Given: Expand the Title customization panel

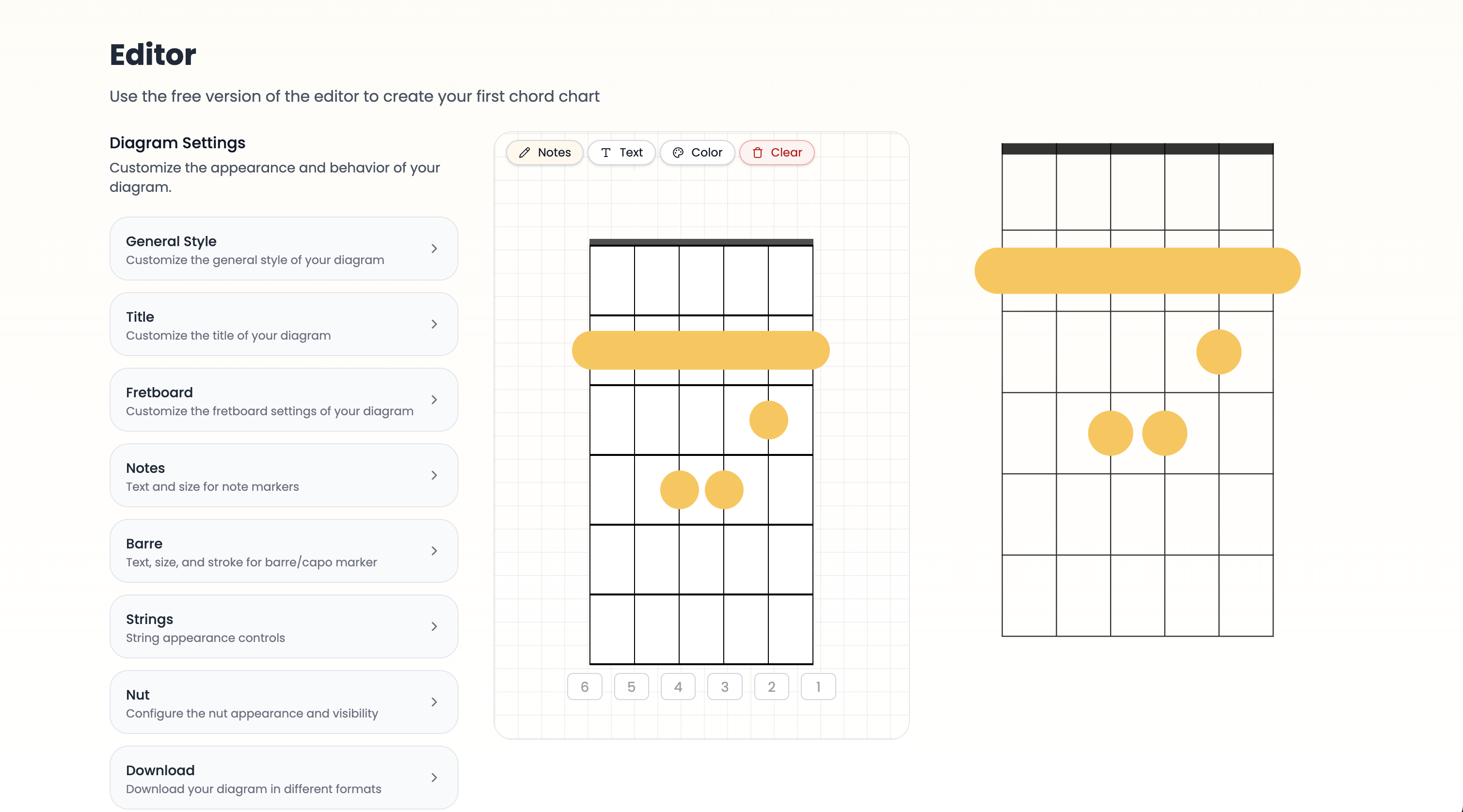Looking at the screenshot, I should (284, 324).
